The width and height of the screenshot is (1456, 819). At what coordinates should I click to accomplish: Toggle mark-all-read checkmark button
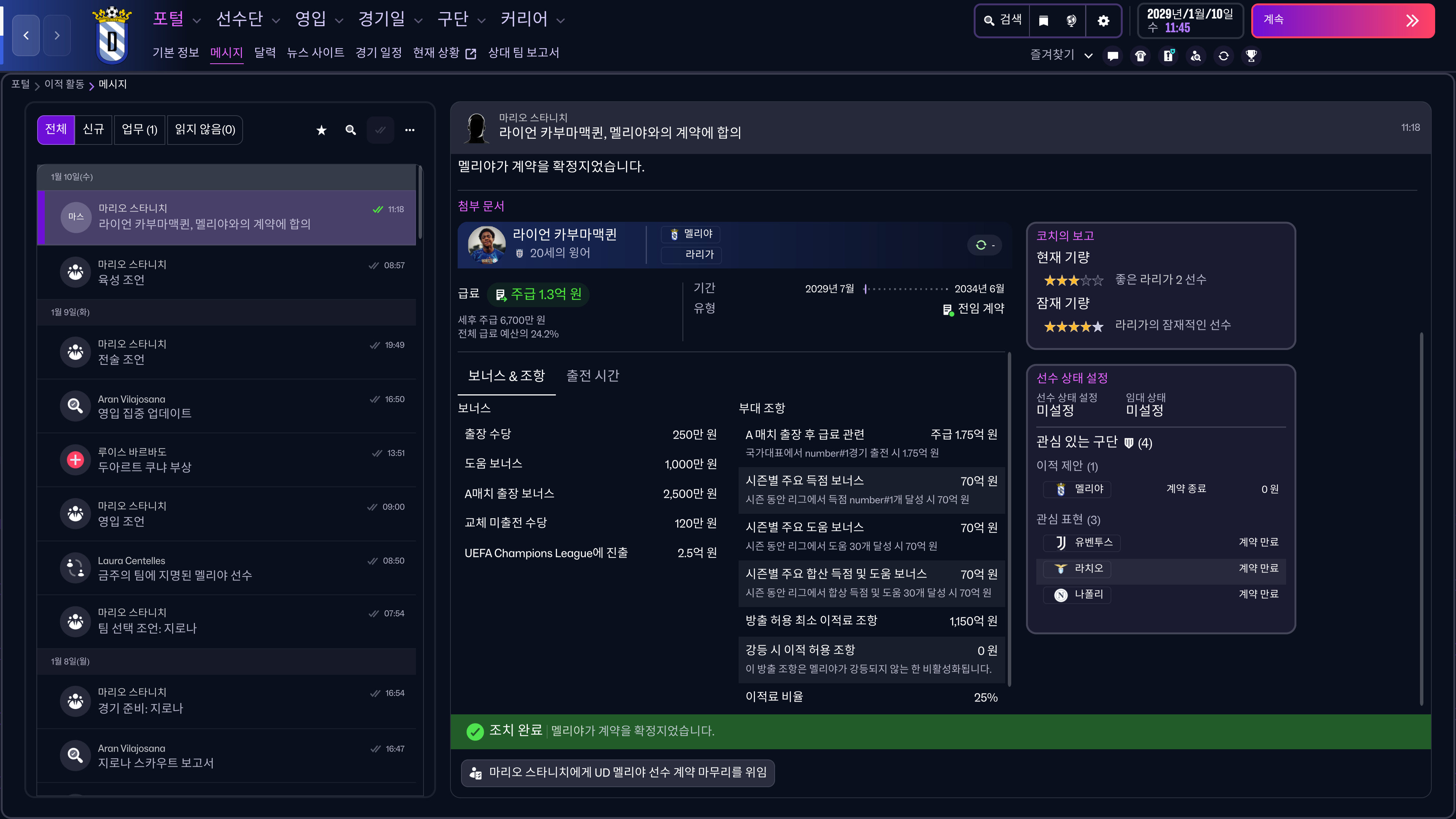point(380,130)
